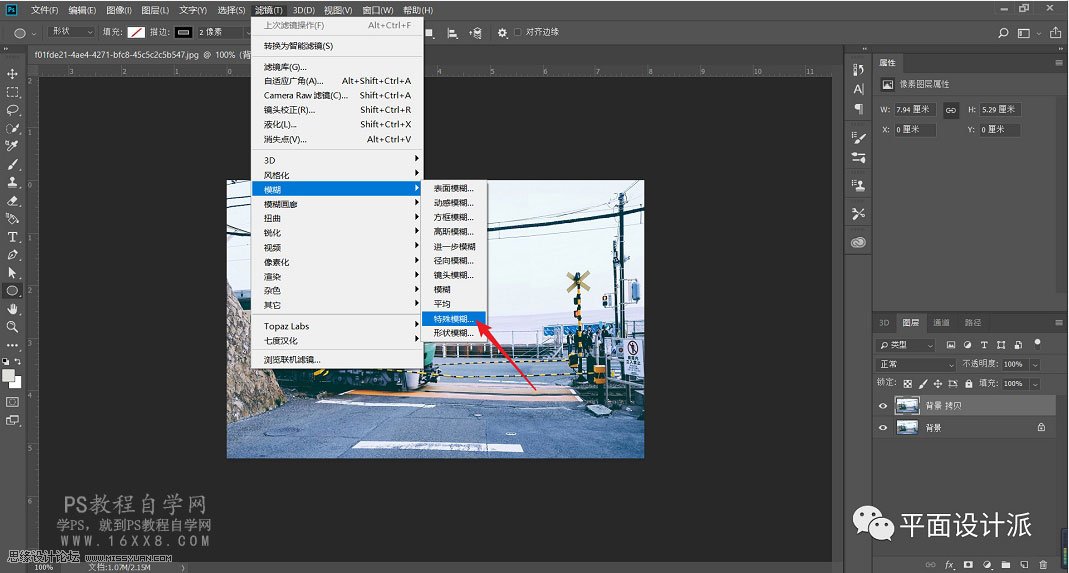Image resolution: width=1069 pixels, height=573 pixels.
Task: Select the Hand tool
Action: (x=12, y=309)
